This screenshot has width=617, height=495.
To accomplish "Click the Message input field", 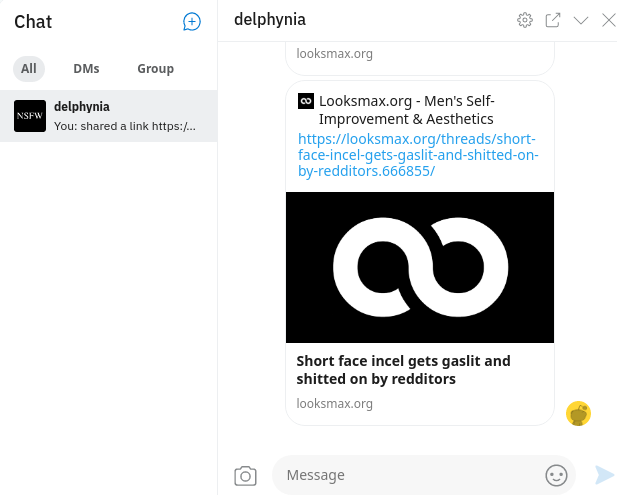I will point(410,475).
